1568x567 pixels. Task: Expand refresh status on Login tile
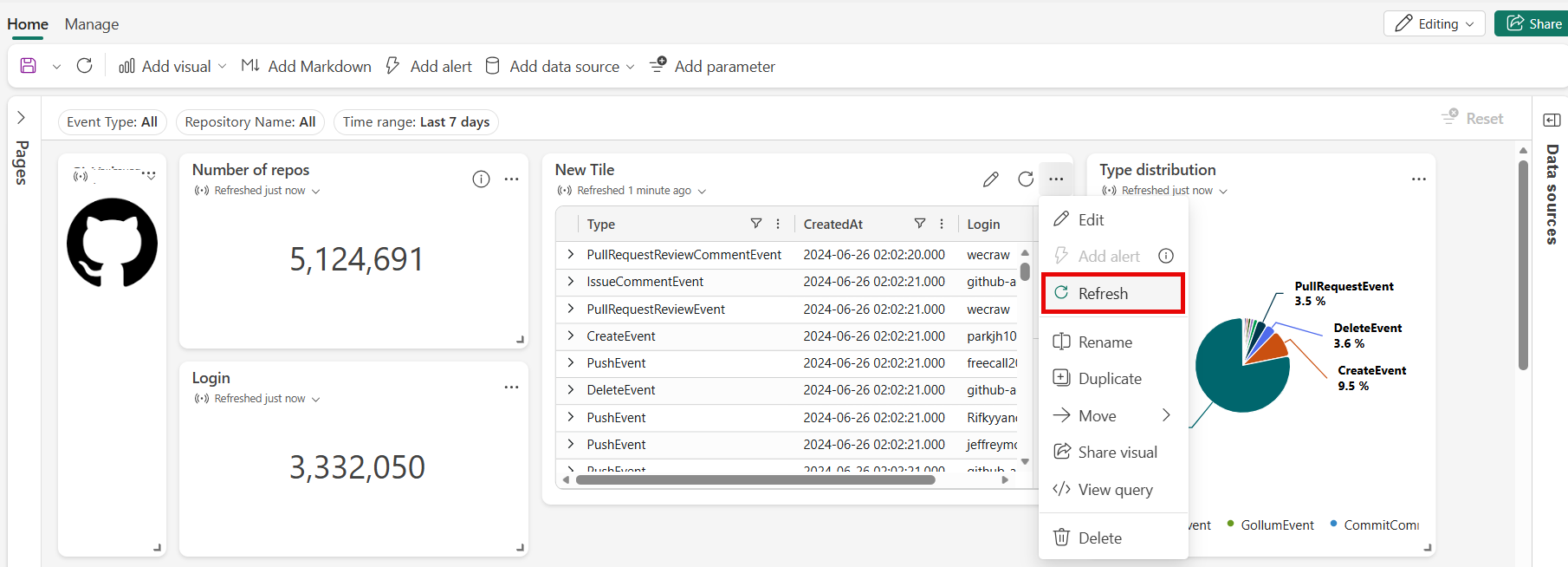[315, 399]
